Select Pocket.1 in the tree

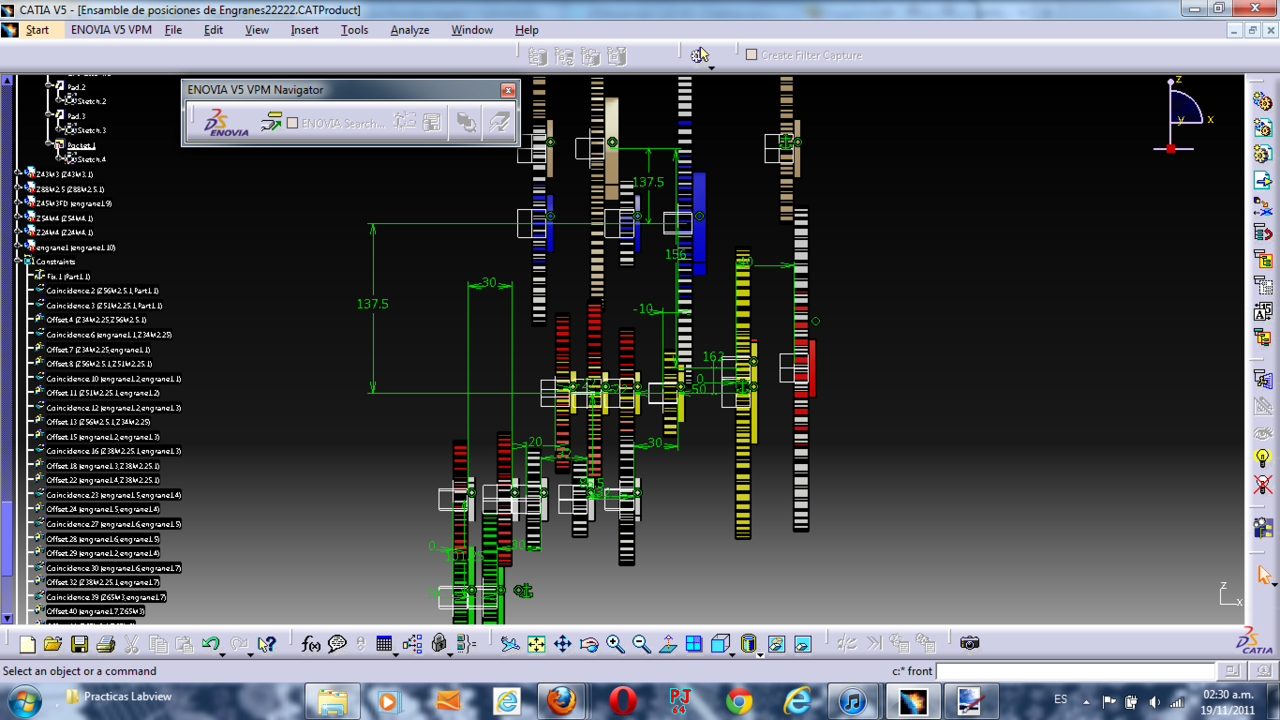81,145
